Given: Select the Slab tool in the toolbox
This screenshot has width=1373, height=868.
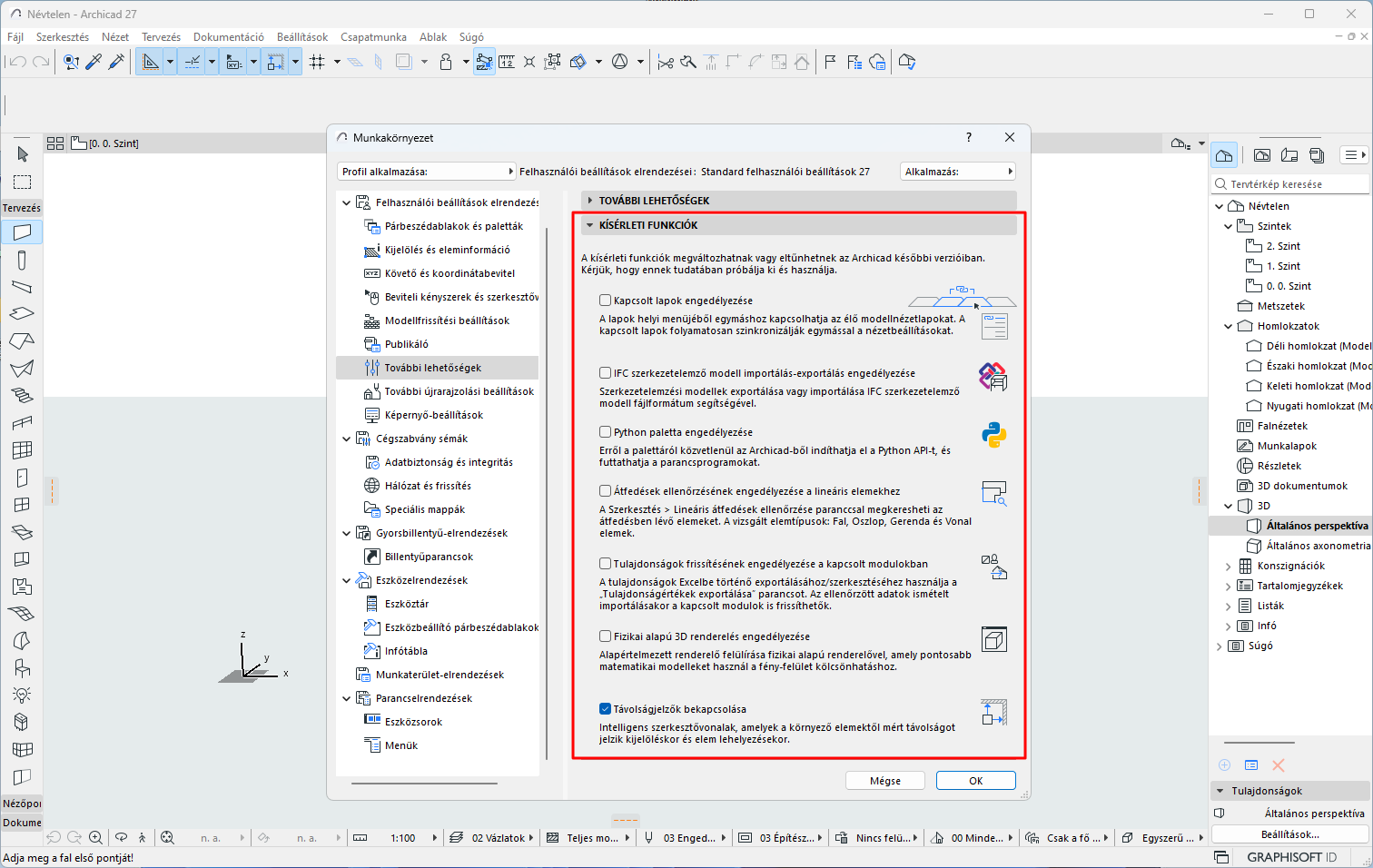Looking at the screenshot, I should [23, 313].
